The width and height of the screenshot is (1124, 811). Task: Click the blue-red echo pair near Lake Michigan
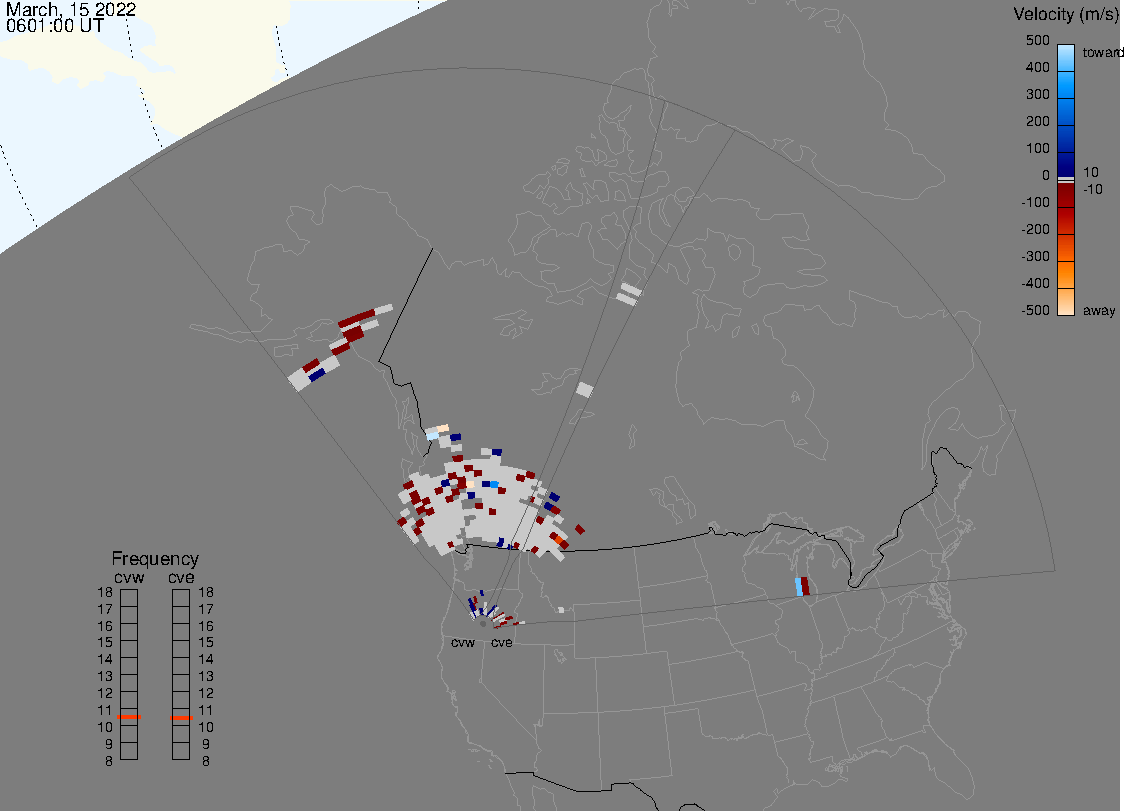[x=802, y=587]
